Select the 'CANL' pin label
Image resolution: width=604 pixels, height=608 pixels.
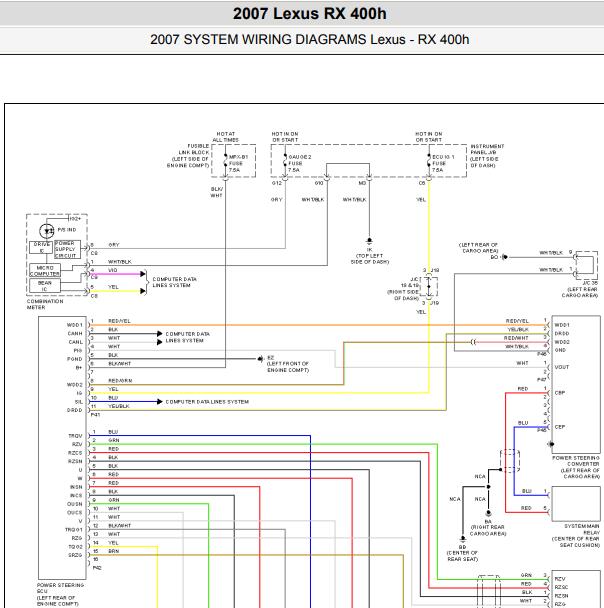[76, 342]
